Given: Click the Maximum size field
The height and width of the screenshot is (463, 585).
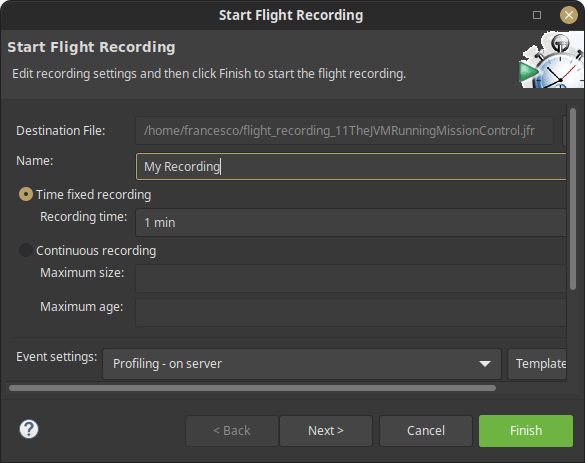Looking at the screenshot, I should click(351, 279).
